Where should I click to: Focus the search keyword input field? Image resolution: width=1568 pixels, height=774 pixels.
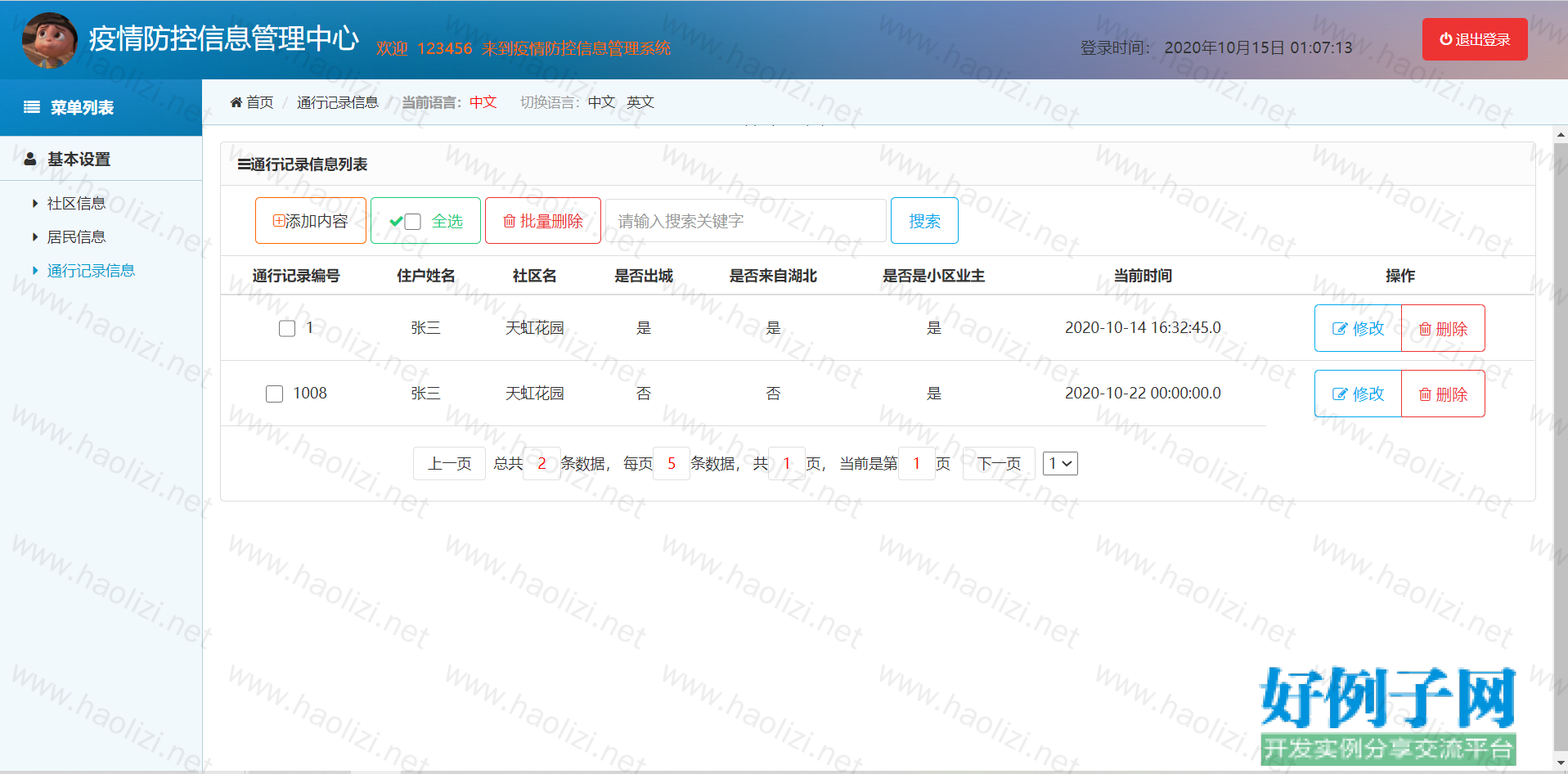[x=745, y=221]
